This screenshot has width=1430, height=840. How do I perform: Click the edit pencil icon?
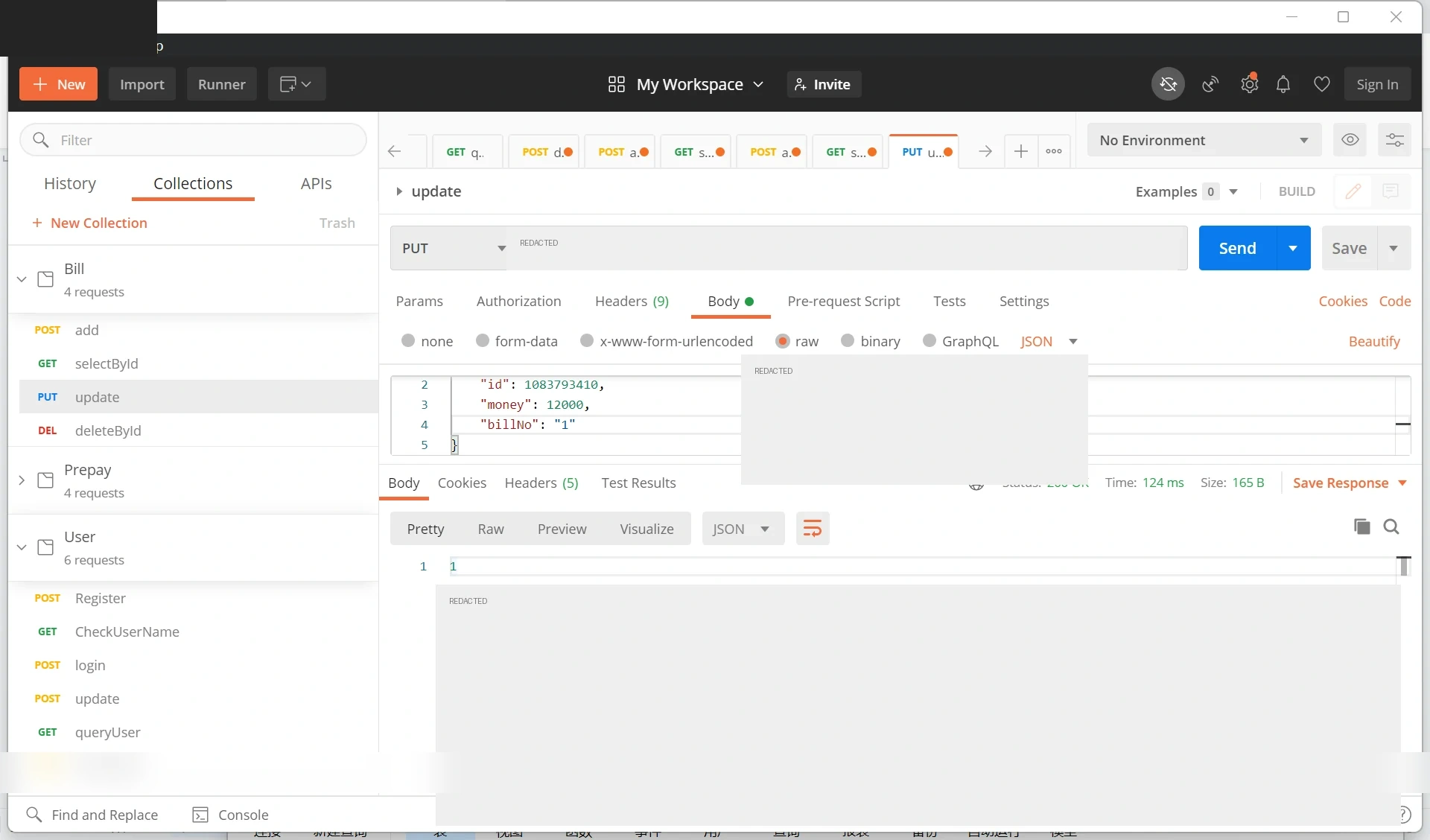1353,191
